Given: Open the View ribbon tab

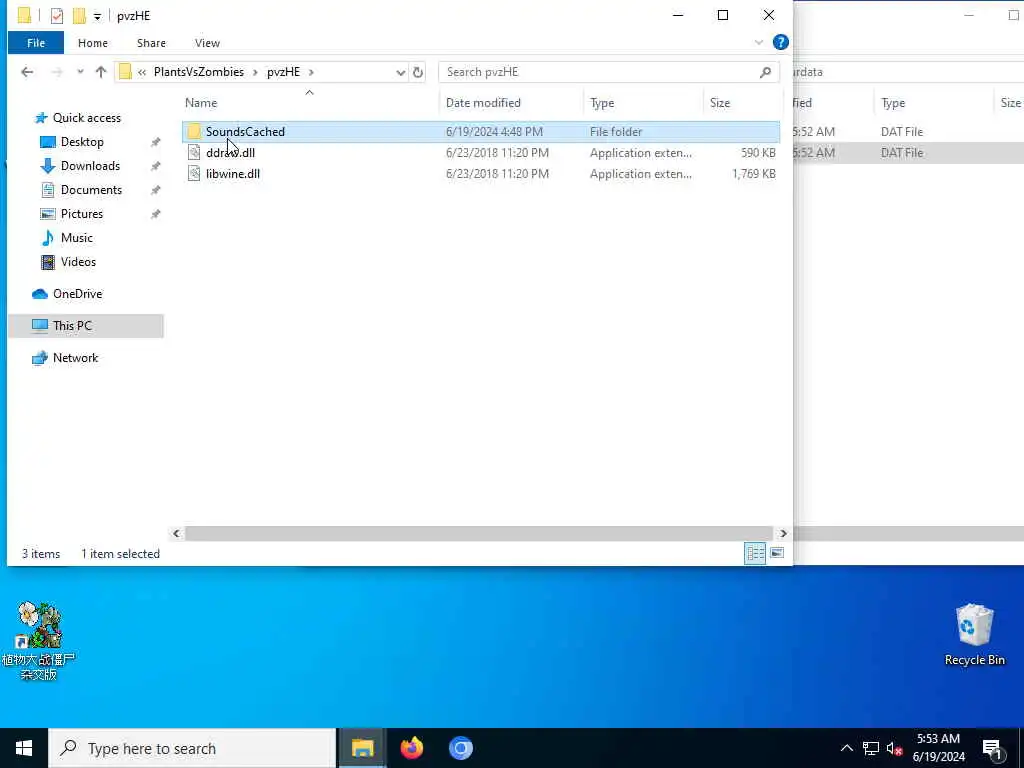Looking at the screenshot, I should point(207,43).
